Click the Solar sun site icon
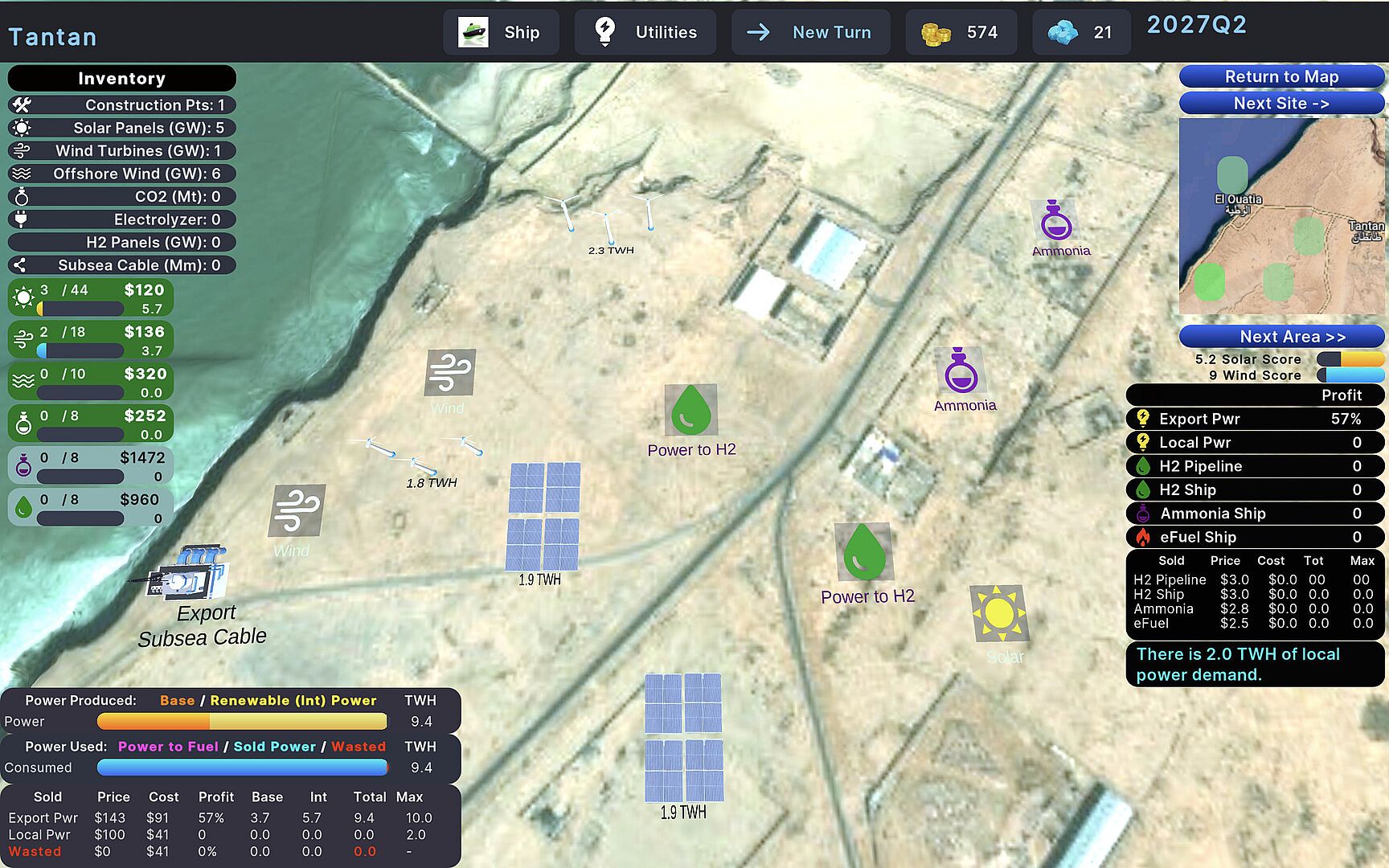The image size is (1389, 868). click(x=998, y=613)
